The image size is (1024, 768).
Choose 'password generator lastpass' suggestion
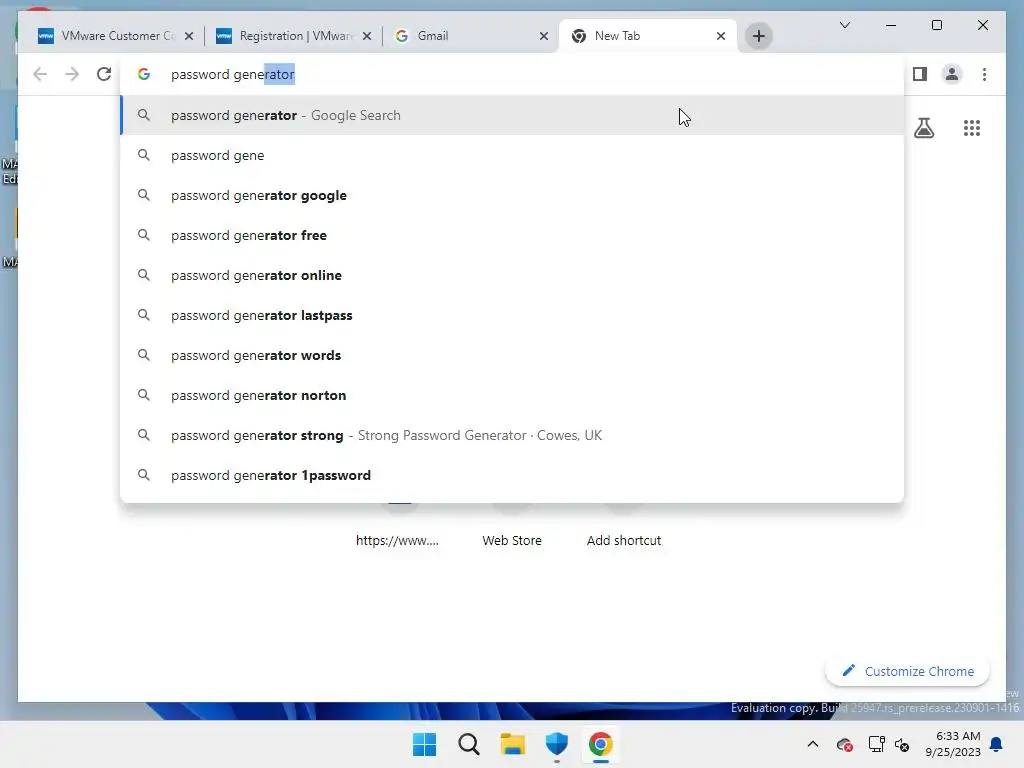point(513,315)
